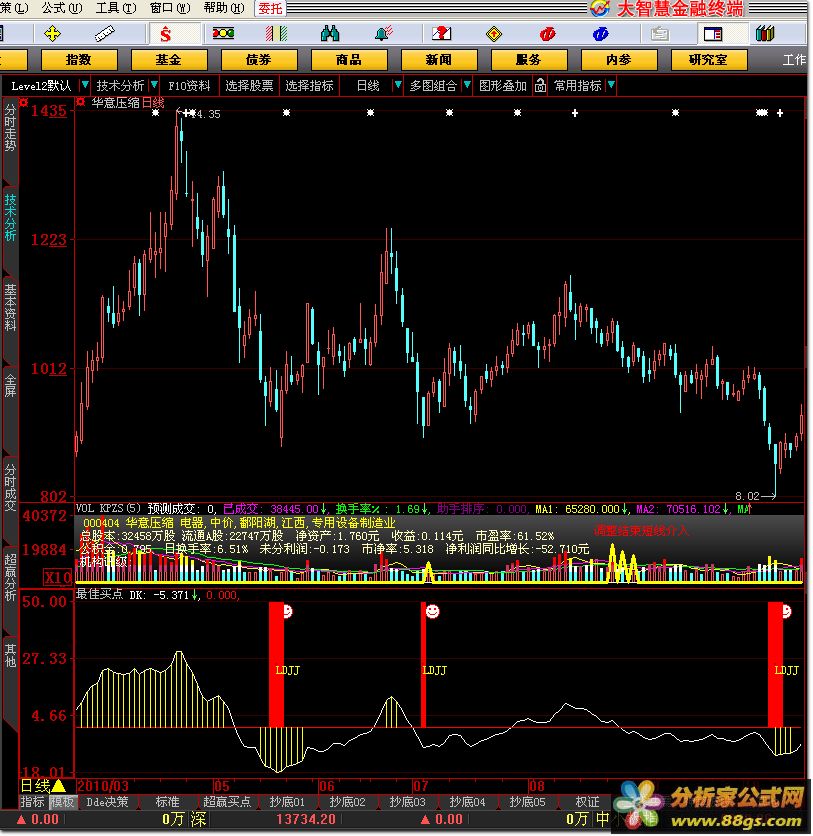Click the 商品 yellow button
Image resolution: width=813 pixels, height=836 pixels.
click(x=349, y=60)
